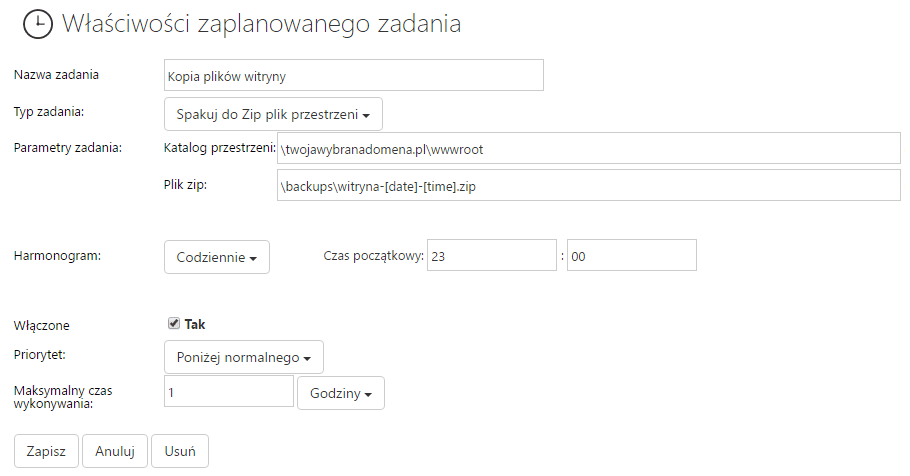Screen dimensions: 910x476
Task: Click the start hour field showing 23
Action: tap(492, 255)
